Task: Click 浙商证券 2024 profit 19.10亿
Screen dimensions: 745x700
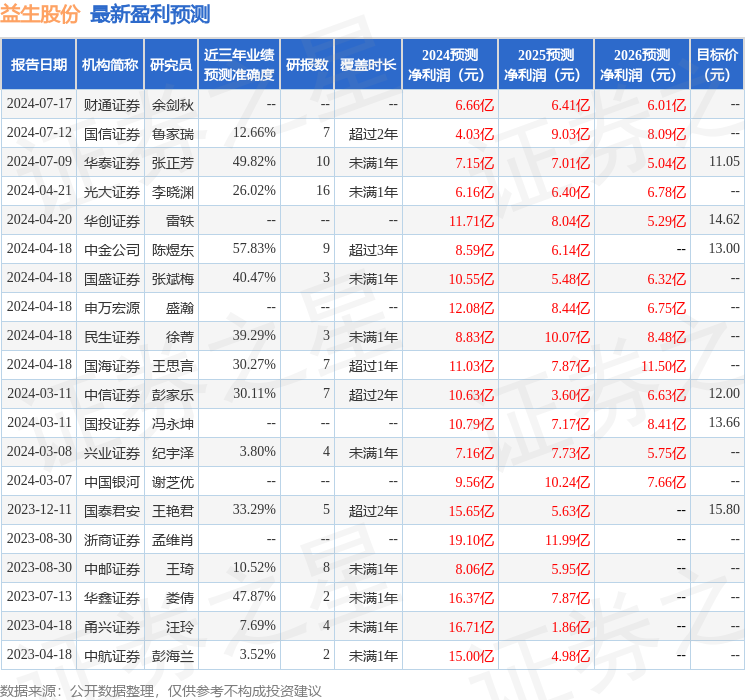Action: tap(471, 540)
